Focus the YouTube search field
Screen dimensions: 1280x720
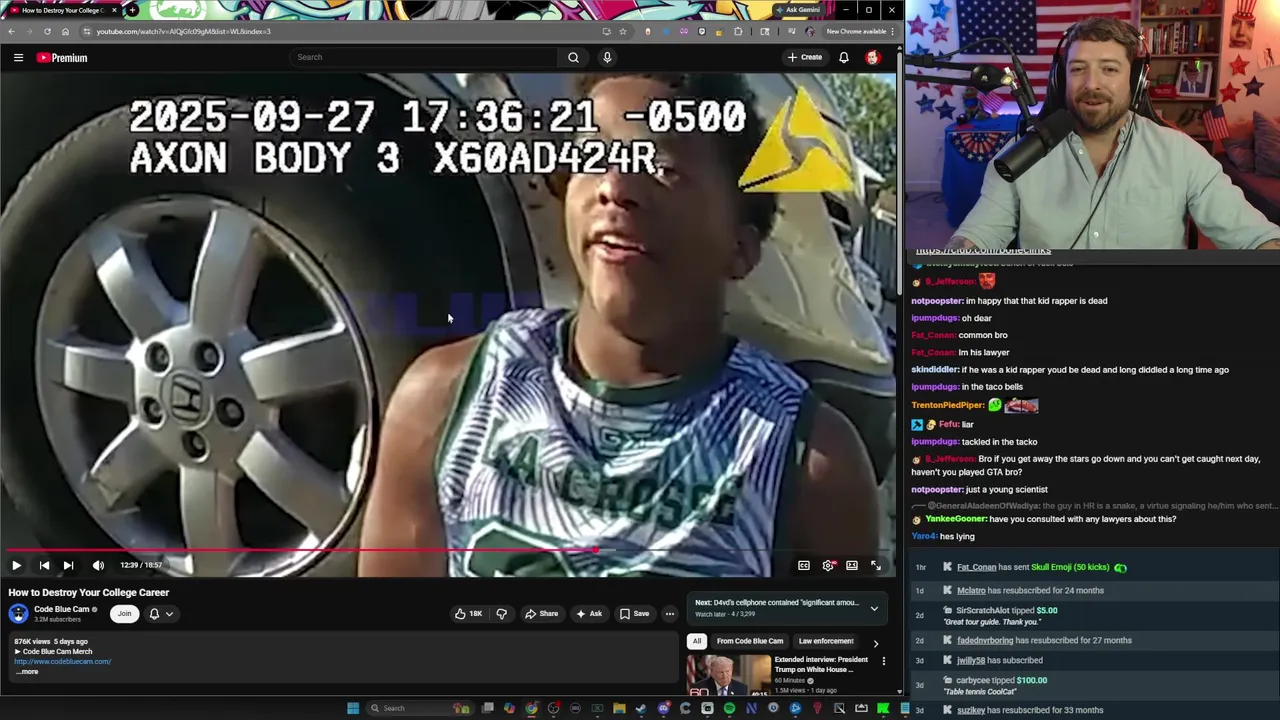pos(423,57)
